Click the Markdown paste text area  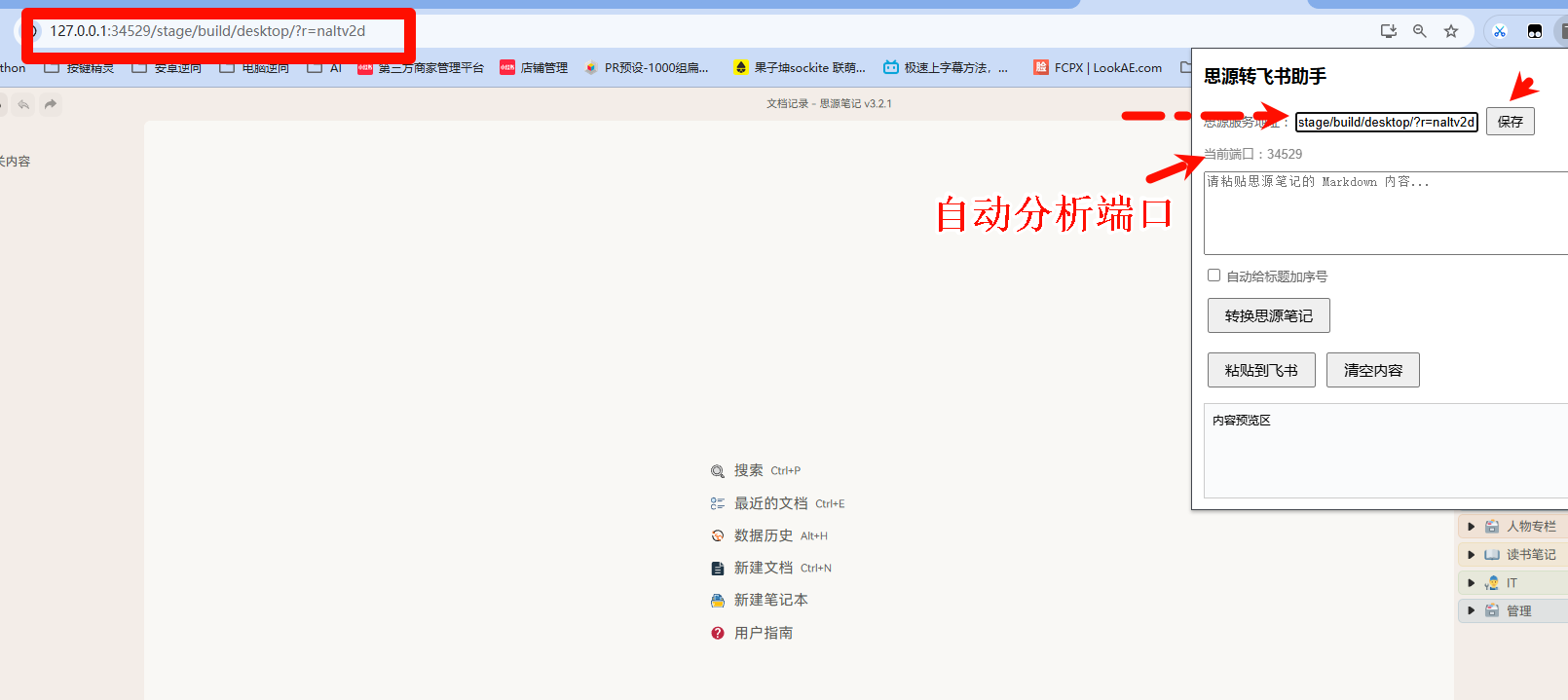(x=1386, y=213)
